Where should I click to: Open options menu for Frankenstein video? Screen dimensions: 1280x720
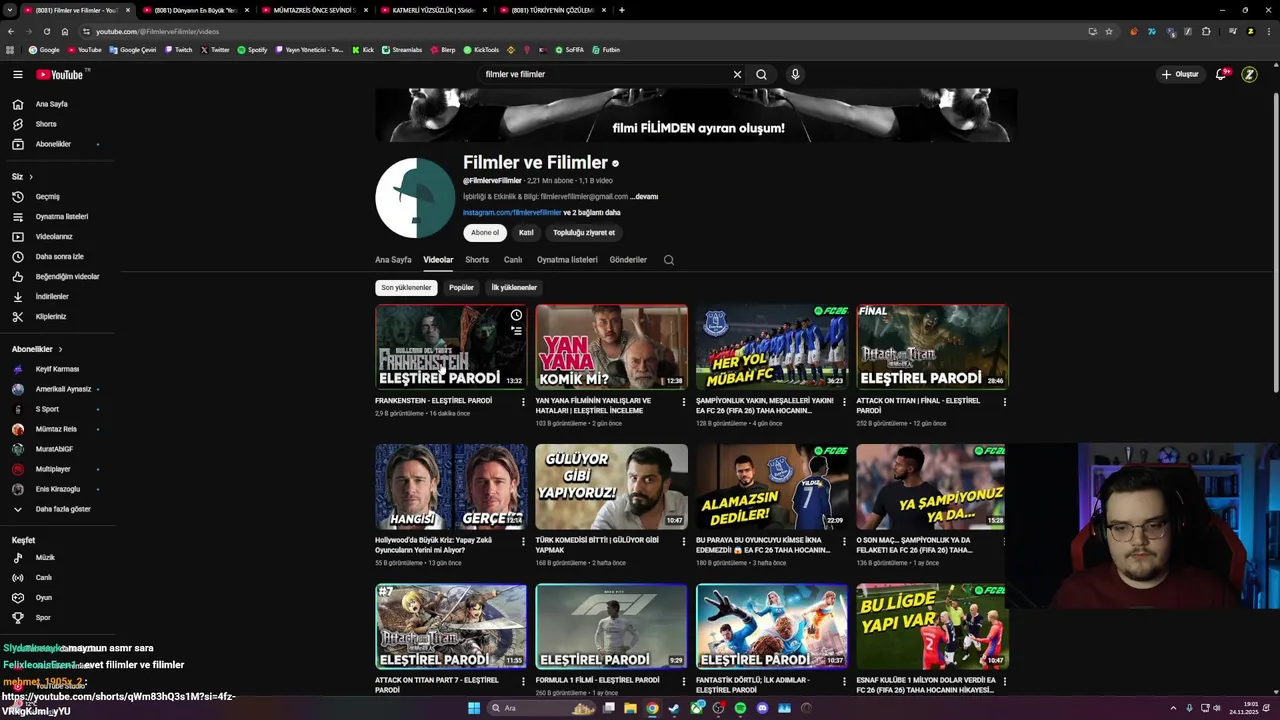coord(523,402)
